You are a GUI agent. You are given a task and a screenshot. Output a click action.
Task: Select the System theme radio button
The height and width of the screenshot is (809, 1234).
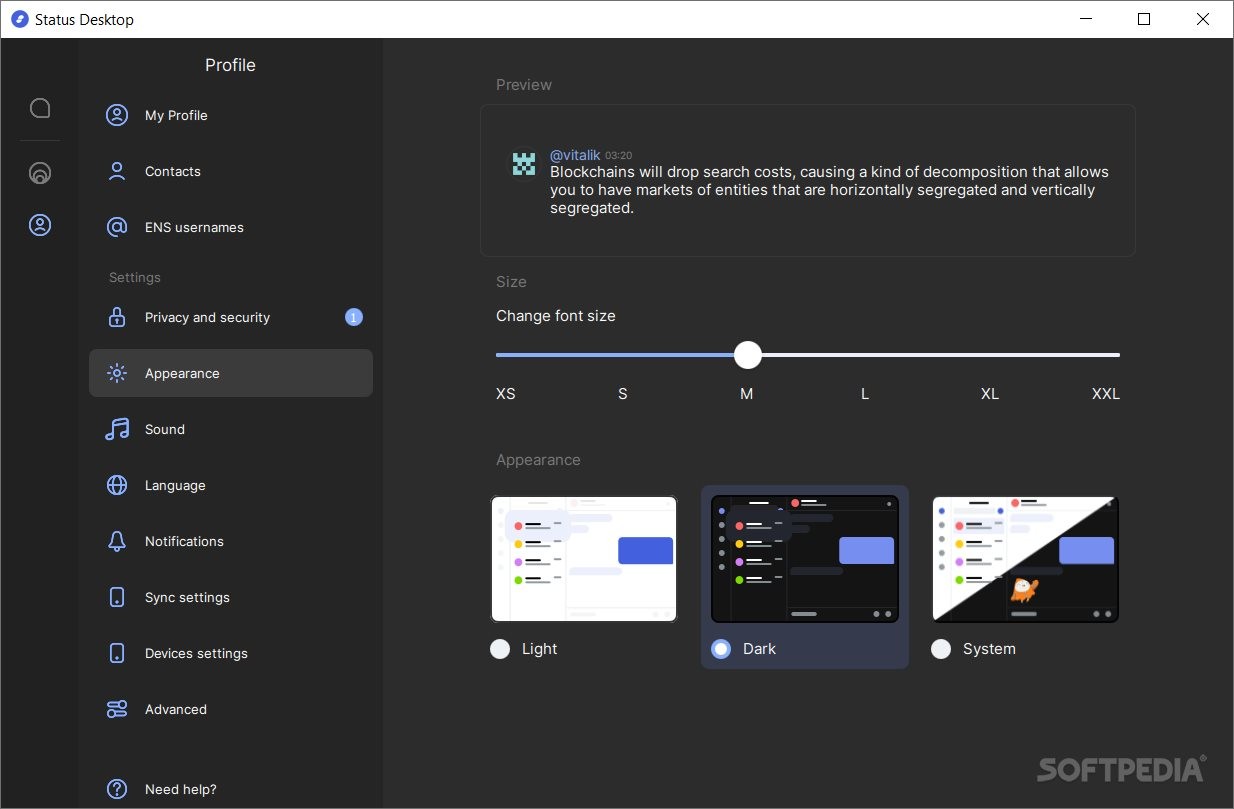coord(941,649)
